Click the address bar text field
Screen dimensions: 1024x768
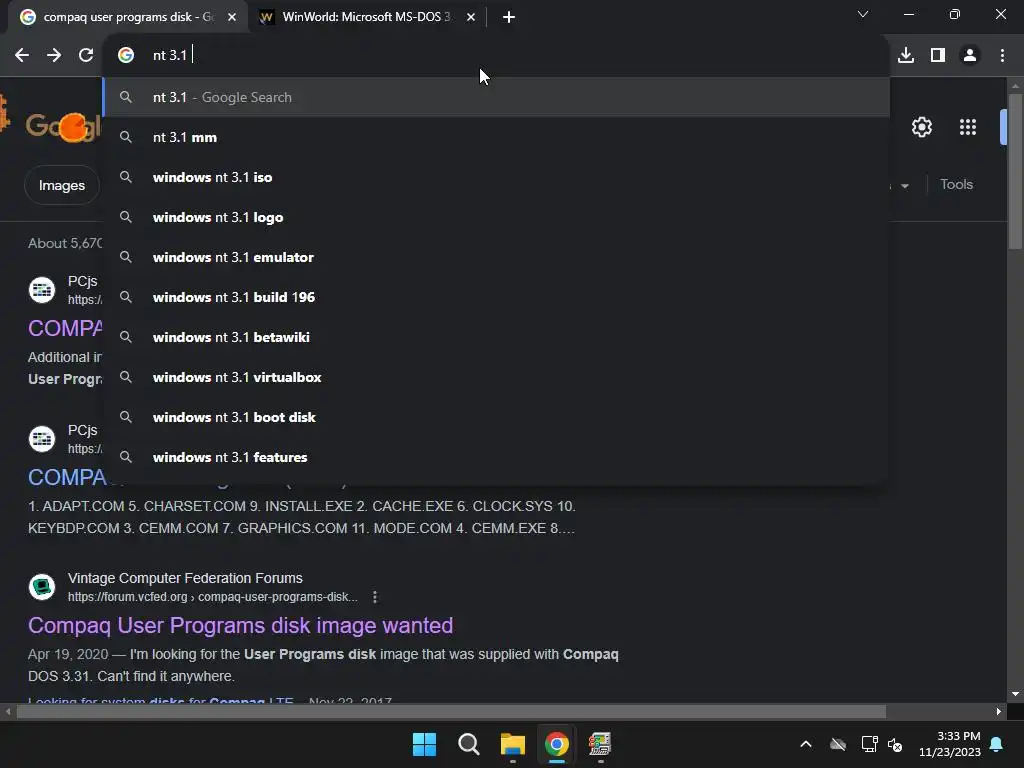pos(496,56)
